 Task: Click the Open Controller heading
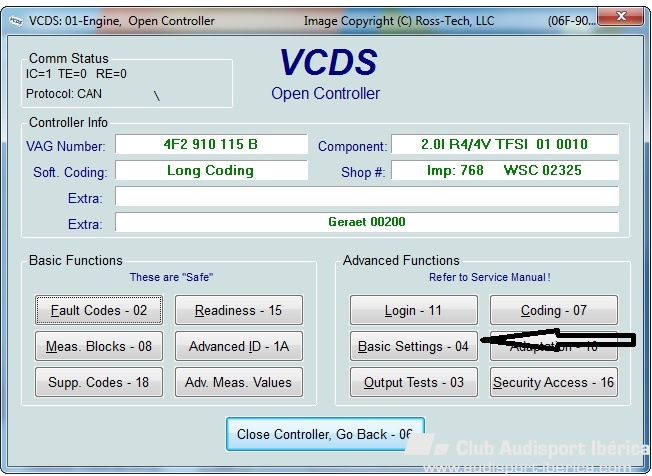click(325, 94)
